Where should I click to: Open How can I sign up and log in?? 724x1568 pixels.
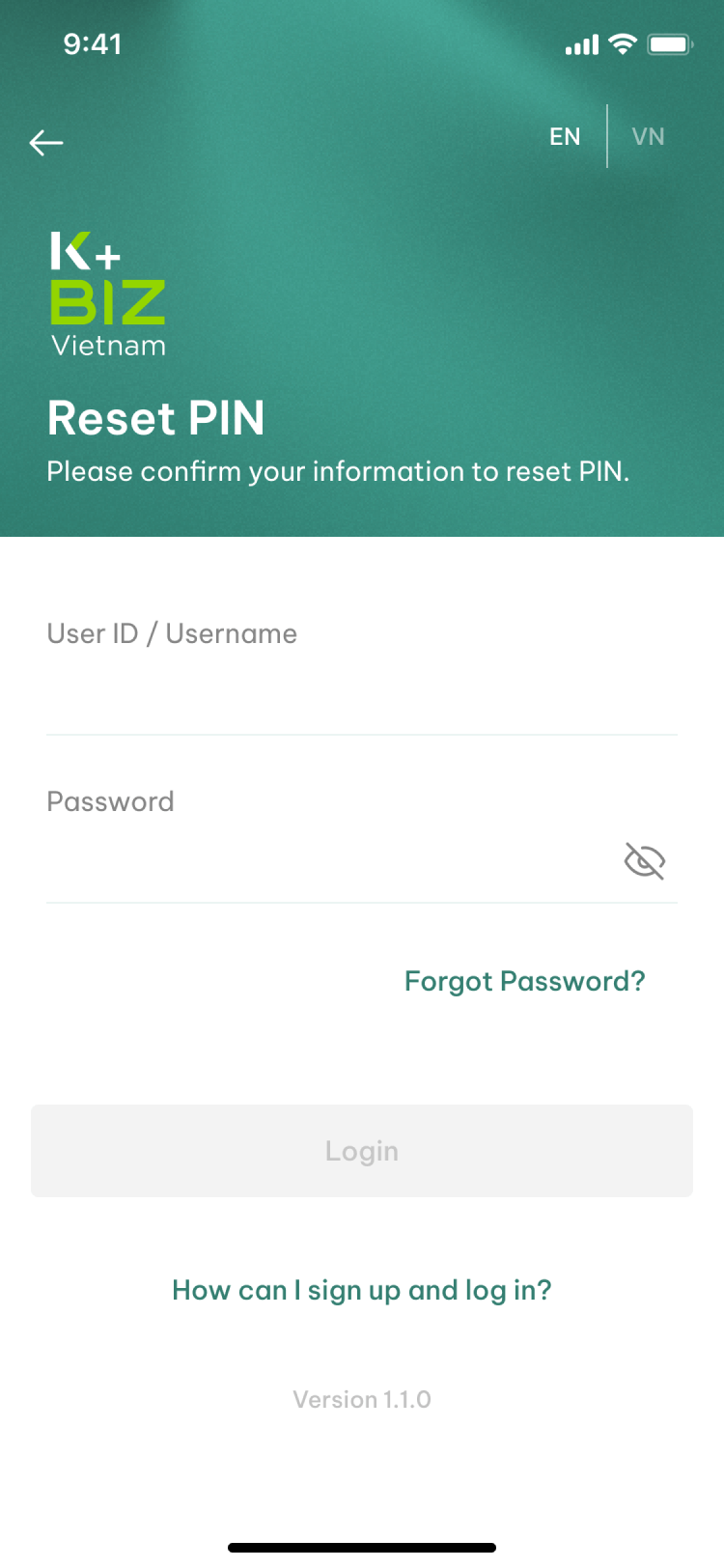(x=362, y=1291)
